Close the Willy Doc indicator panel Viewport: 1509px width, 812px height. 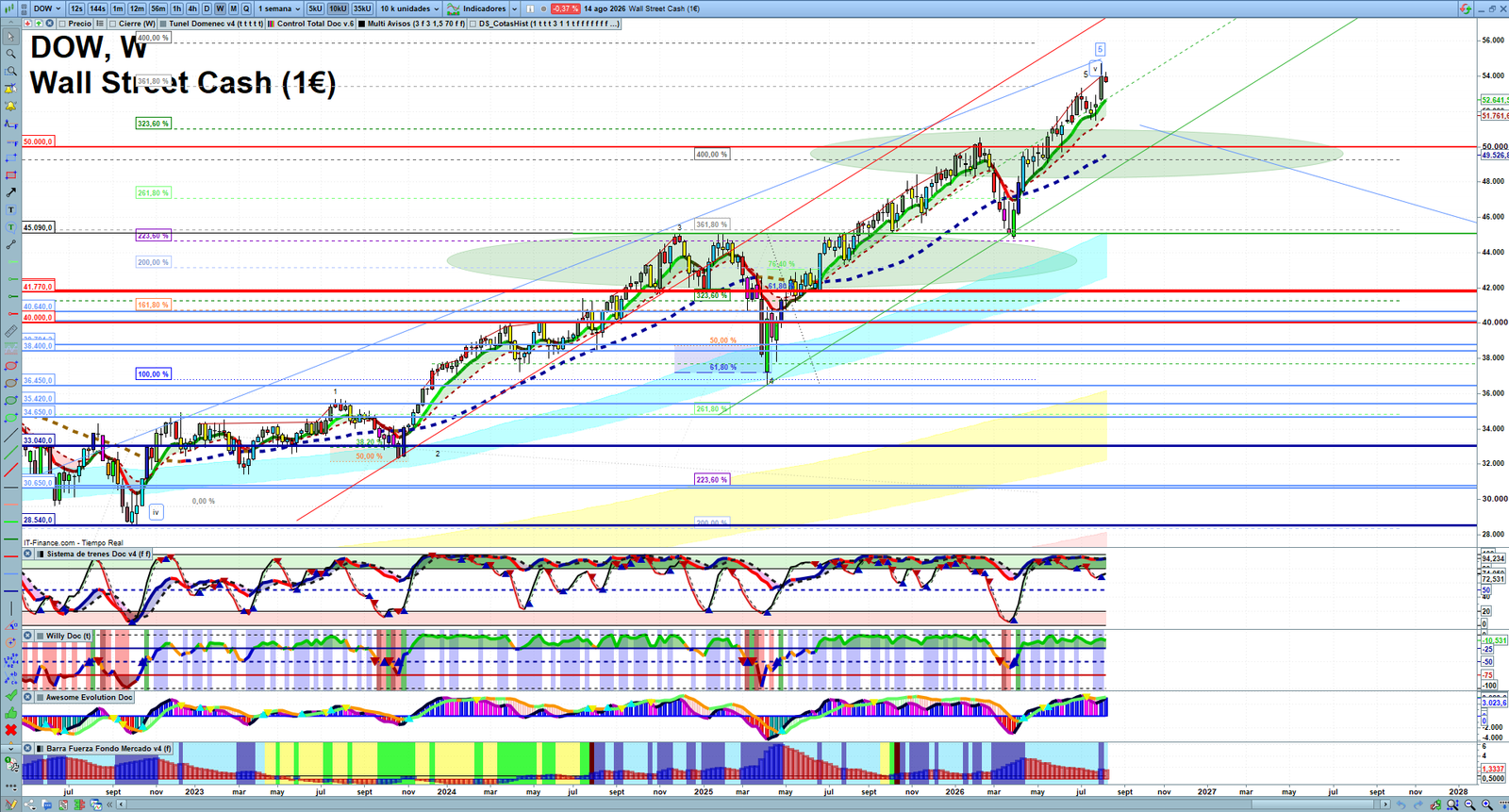tap(27, 636)
